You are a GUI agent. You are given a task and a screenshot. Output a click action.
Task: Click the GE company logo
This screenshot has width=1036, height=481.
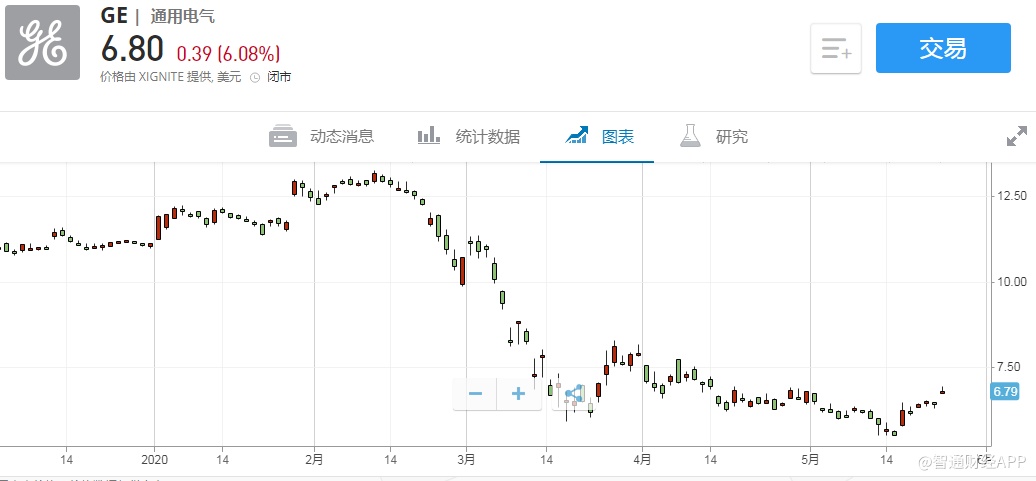click(x=42, y=42)
